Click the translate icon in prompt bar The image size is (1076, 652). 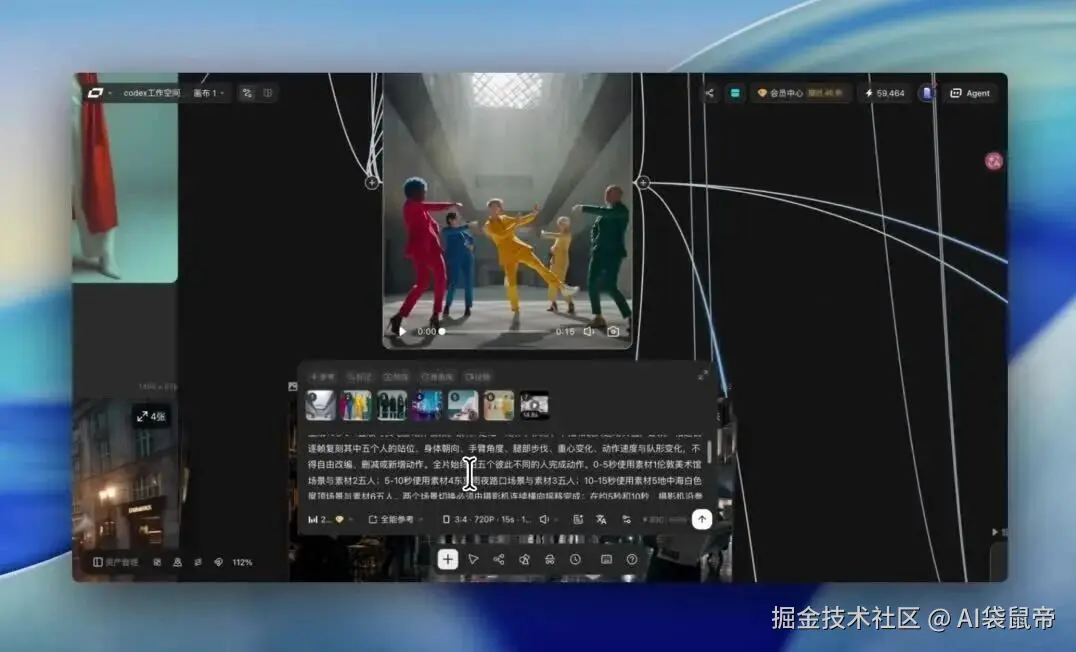[x=601, y=520]
